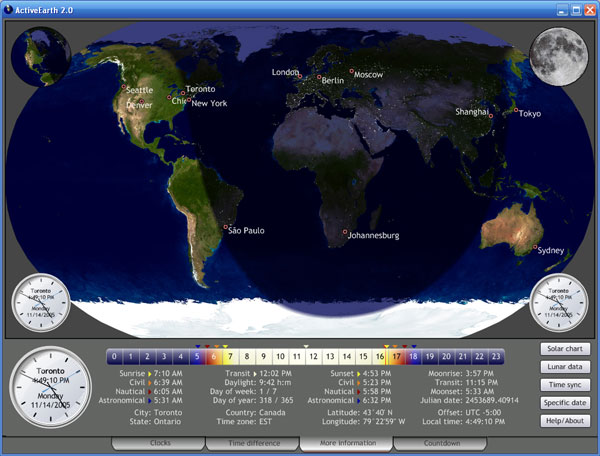The width and height of the screenshot is (600, 456).
Task: Click the large Toronto analog clock
Action: click(x=51, y=387)
